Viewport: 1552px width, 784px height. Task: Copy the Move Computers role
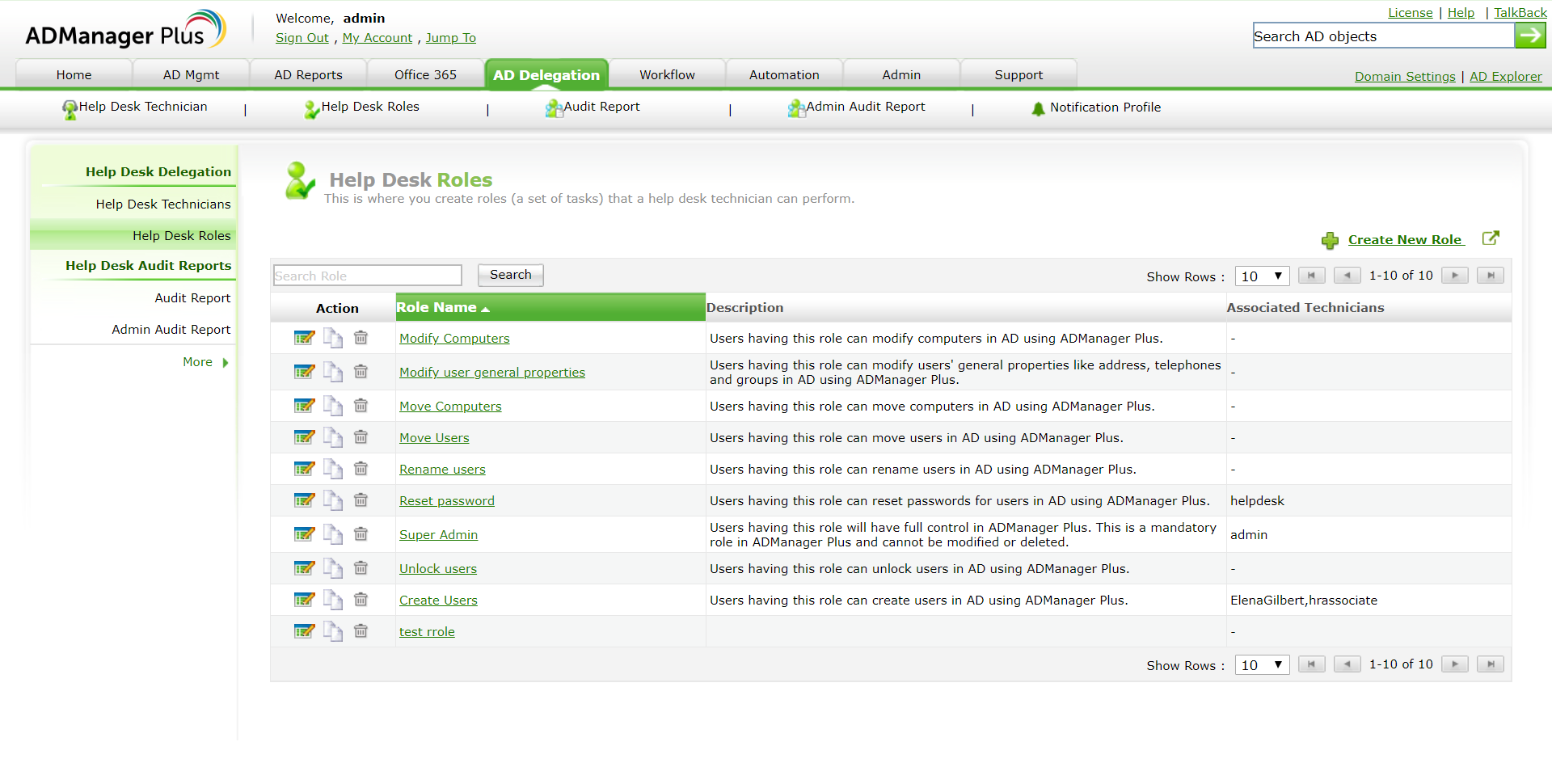pyautogui.click(x=333, y=406)
